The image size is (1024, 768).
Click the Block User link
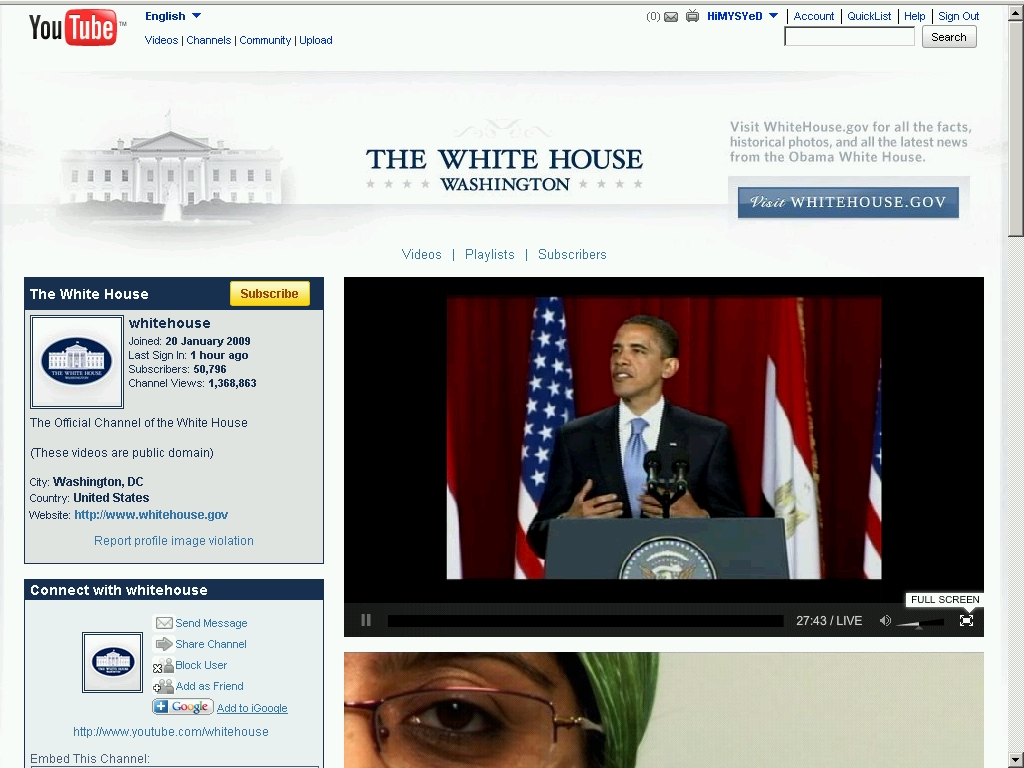pyautogui.click(x=201, y=665)
